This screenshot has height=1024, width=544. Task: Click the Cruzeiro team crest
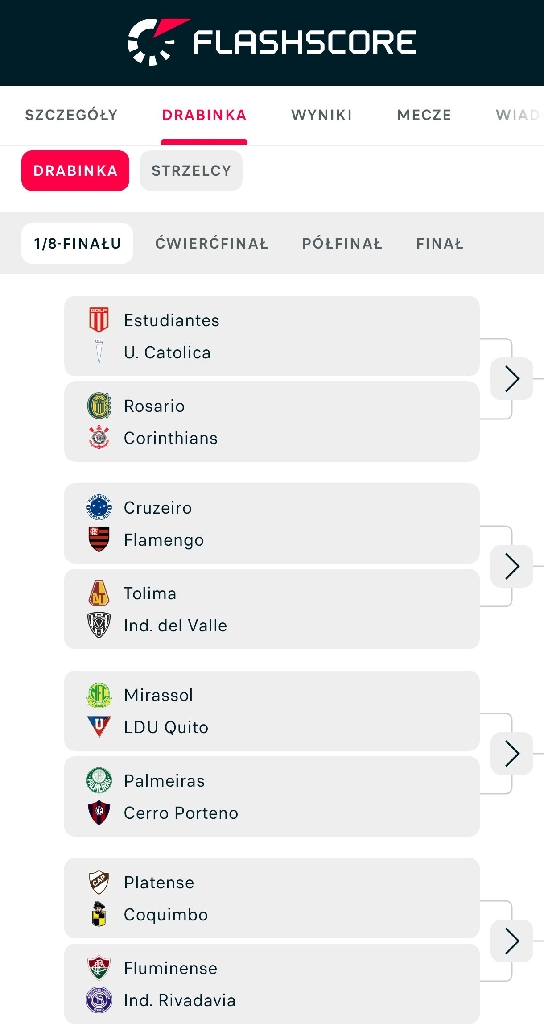tap(99, 507)
